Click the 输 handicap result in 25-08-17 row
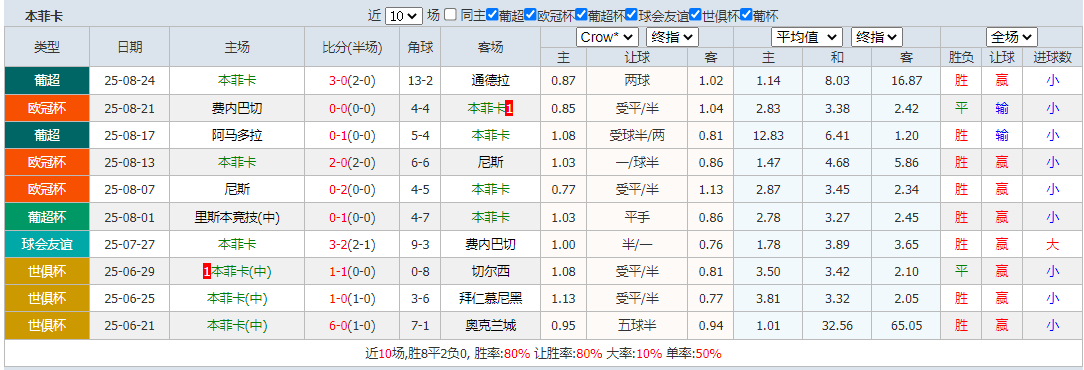 [1002, 136]
